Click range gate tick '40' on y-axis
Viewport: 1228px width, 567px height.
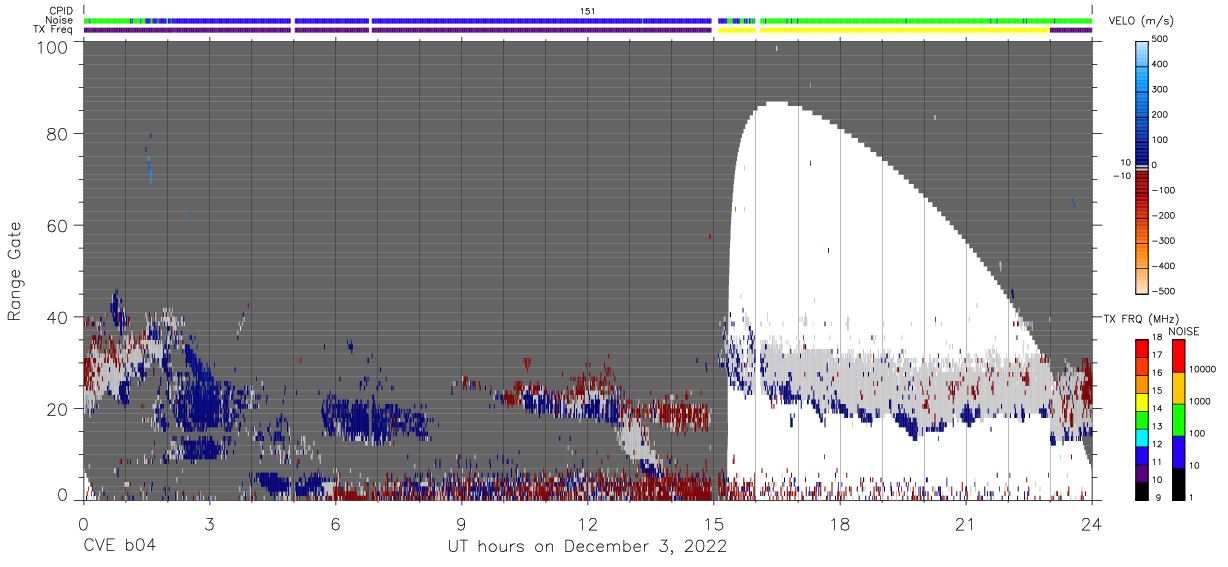click(x=57, y=317)
